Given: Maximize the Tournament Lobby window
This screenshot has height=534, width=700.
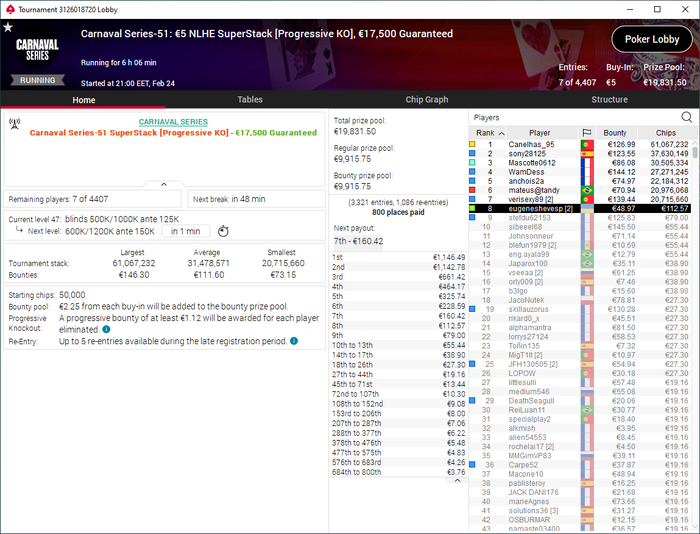Looking at the screenshot, I should (657, 9).
